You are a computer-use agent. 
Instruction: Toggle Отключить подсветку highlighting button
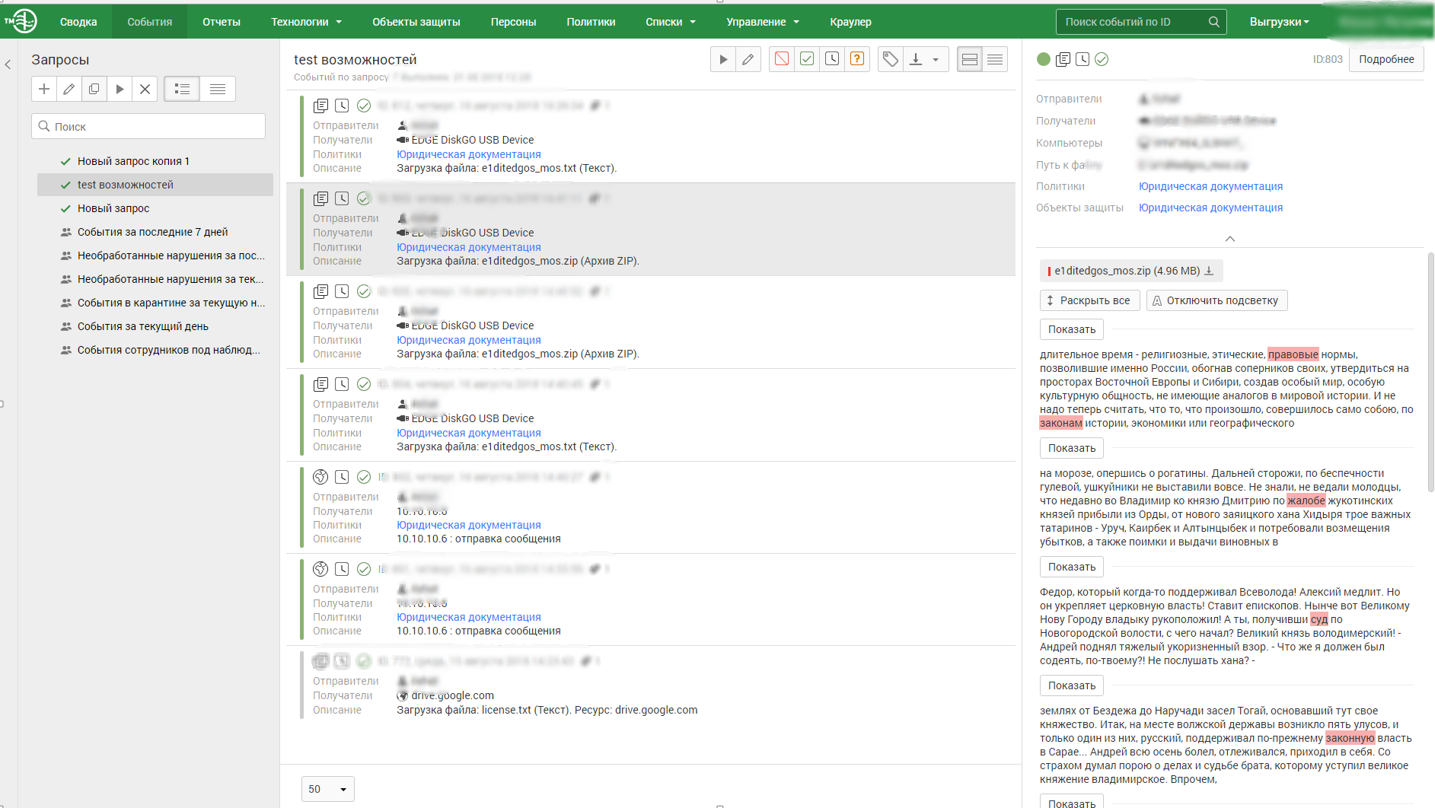pos(1216,300)
